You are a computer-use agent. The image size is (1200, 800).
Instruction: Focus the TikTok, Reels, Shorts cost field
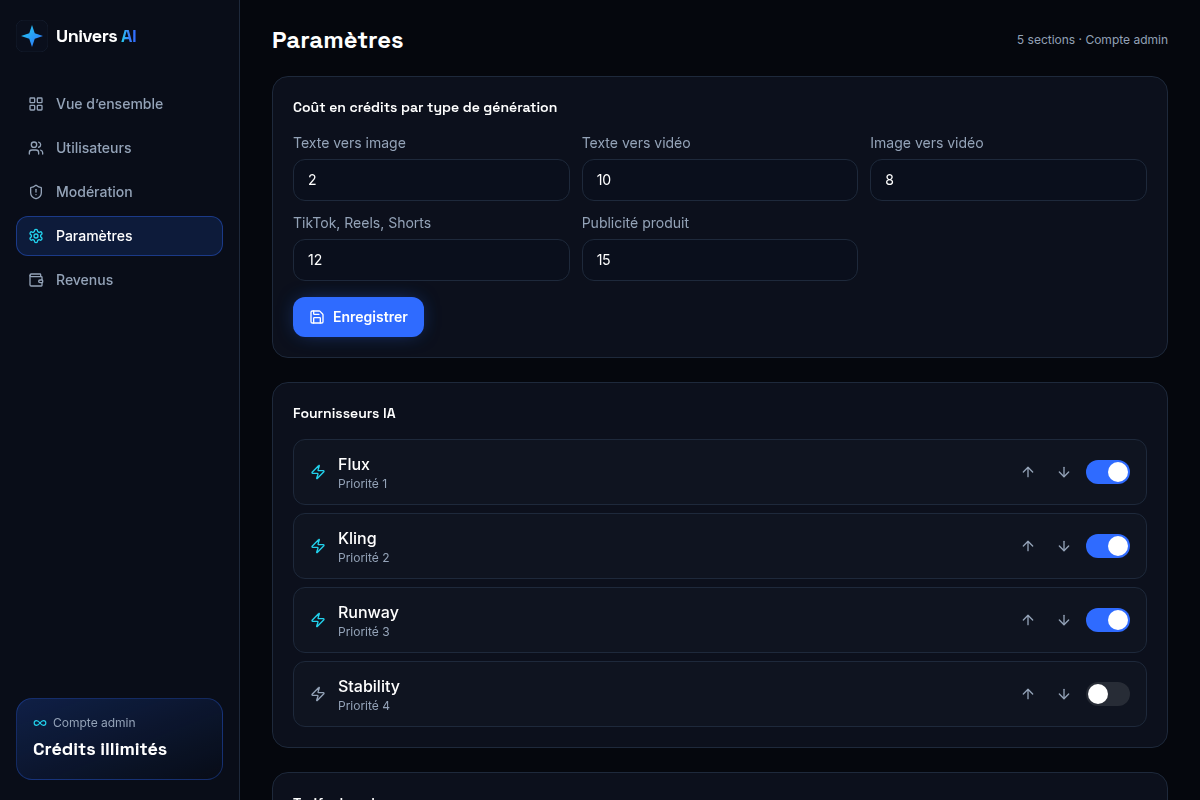431,260
